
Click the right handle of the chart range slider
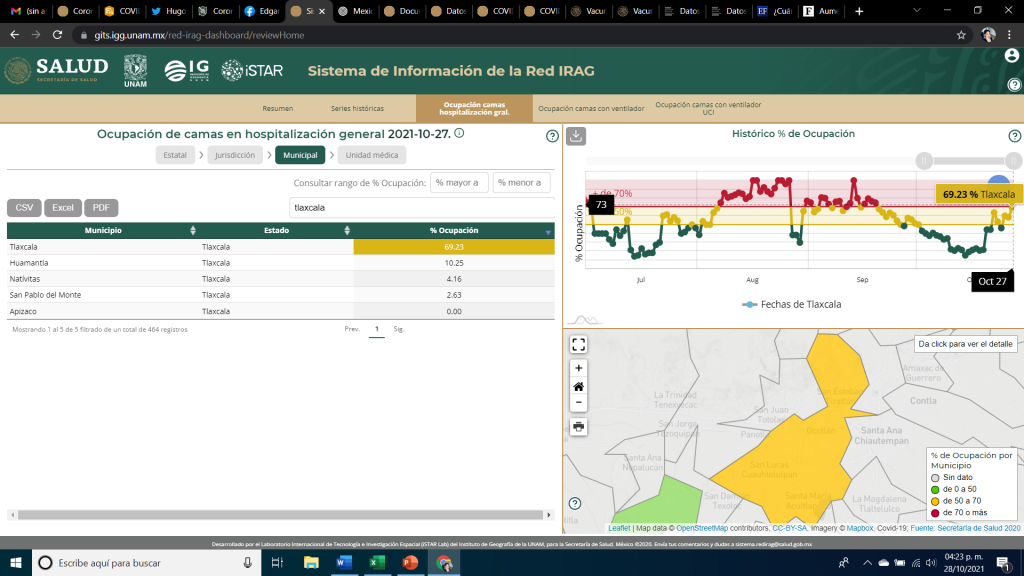pyautogui.click(x=1013, y=160)
